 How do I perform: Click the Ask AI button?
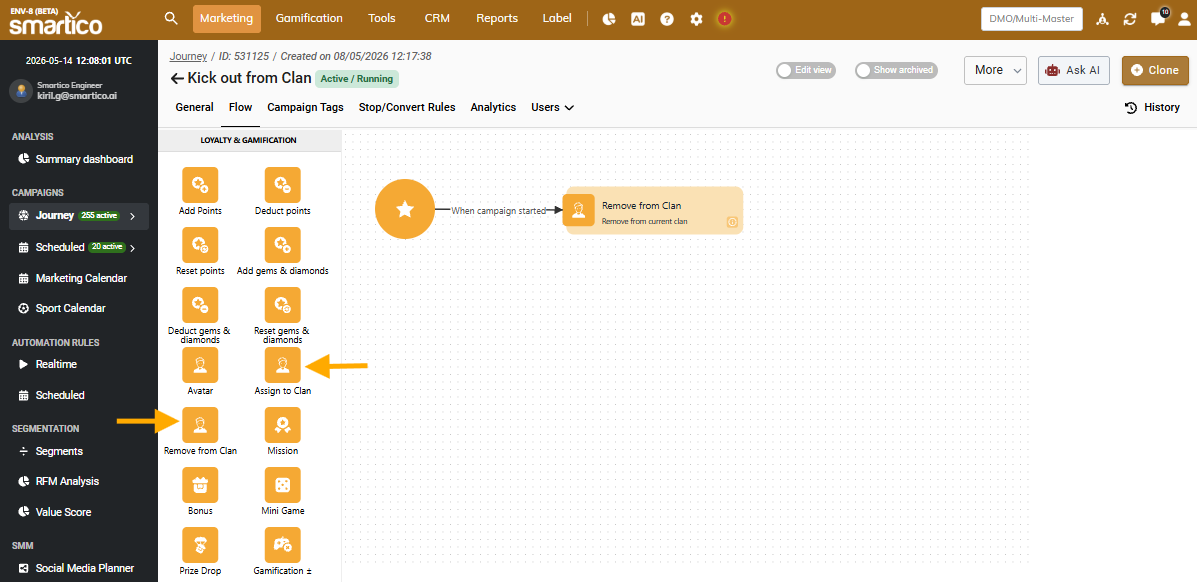coord(1073,70)
